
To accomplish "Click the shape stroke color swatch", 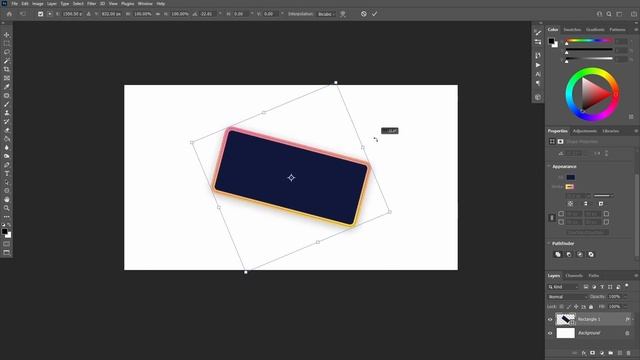I will 569,187.
